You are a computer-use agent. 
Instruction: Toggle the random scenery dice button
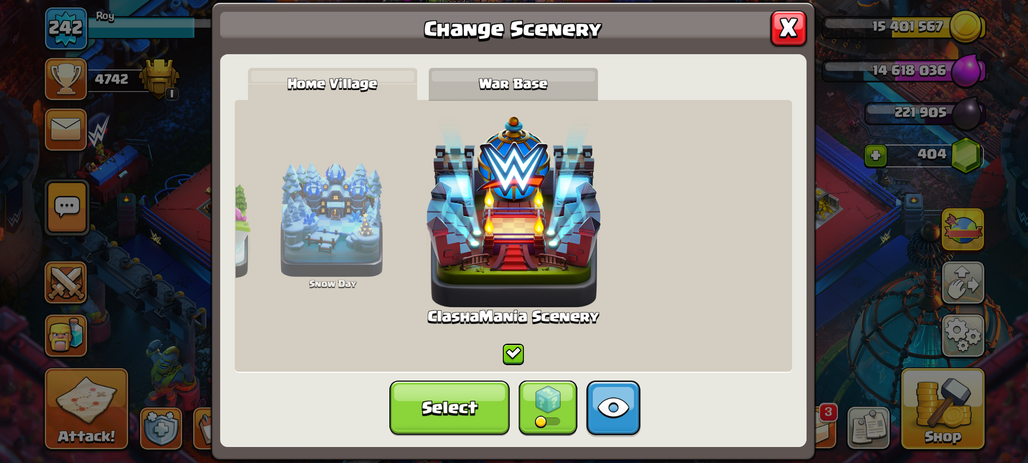(x=548, y=407)
